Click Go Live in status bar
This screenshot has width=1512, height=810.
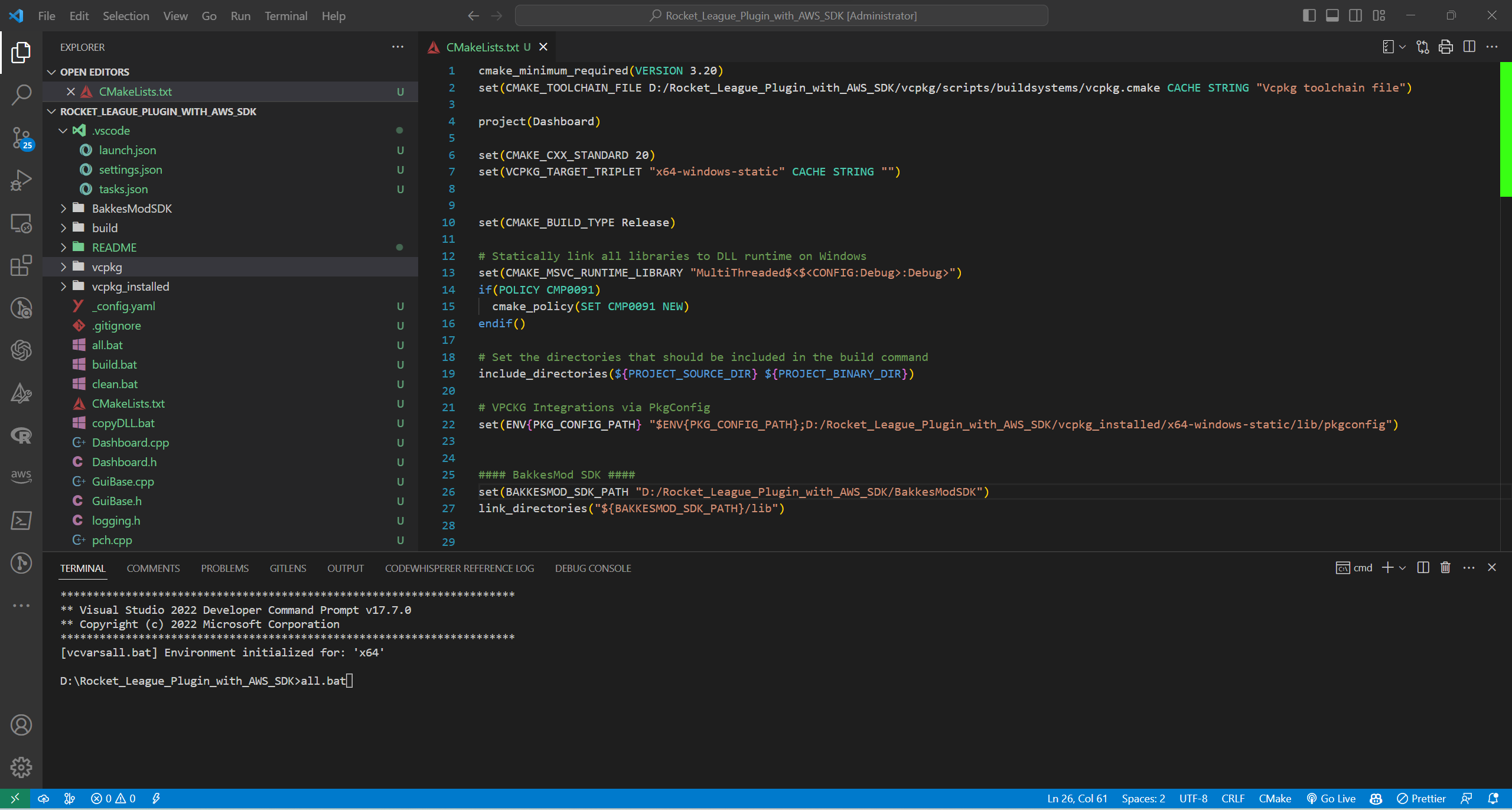click(1331, 799)
